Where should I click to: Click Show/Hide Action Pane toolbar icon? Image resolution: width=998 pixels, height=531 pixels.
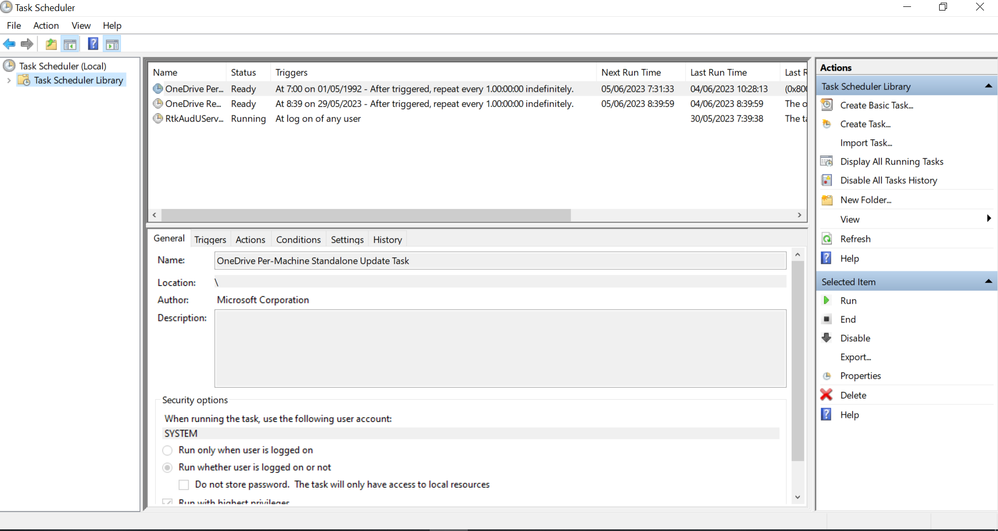tap(112, 44)
